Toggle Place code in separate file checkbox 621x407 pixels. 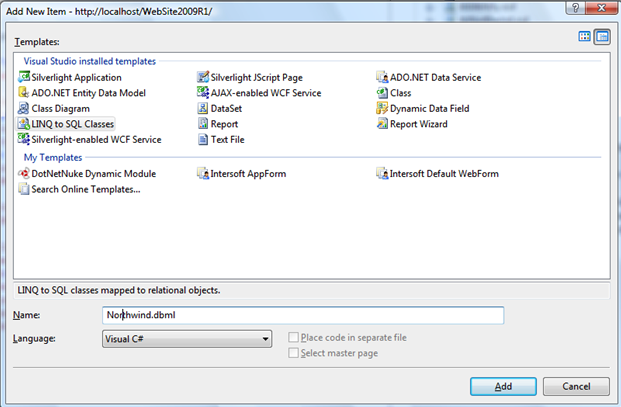coord(293,339)
